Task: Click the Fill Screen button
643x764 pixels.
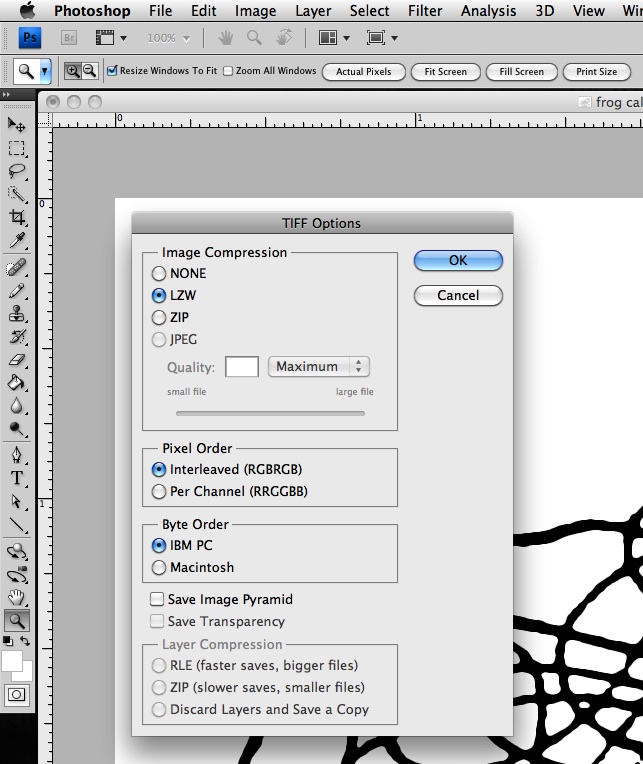Action: (522, 72)
